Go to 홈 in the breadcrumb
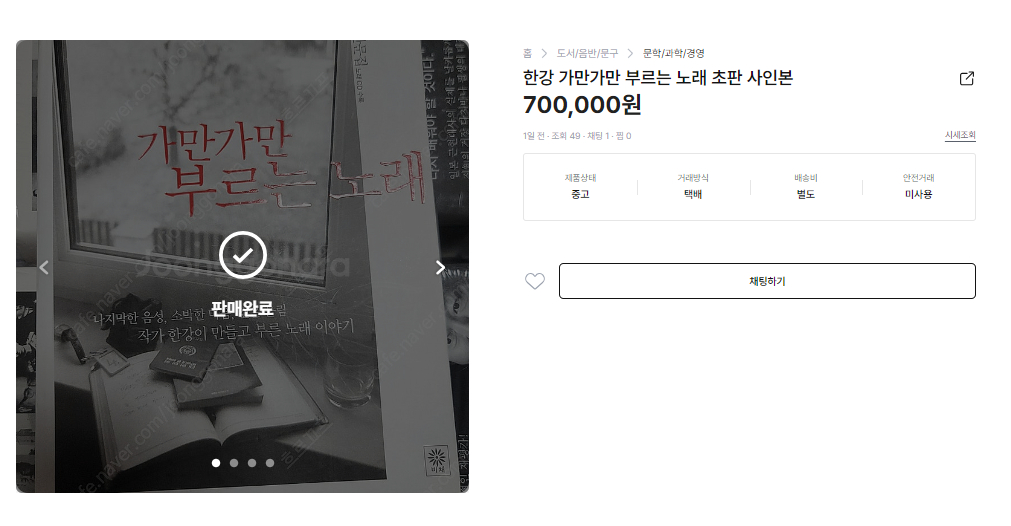Viewport: 1011px width, 526px height. 527,53
